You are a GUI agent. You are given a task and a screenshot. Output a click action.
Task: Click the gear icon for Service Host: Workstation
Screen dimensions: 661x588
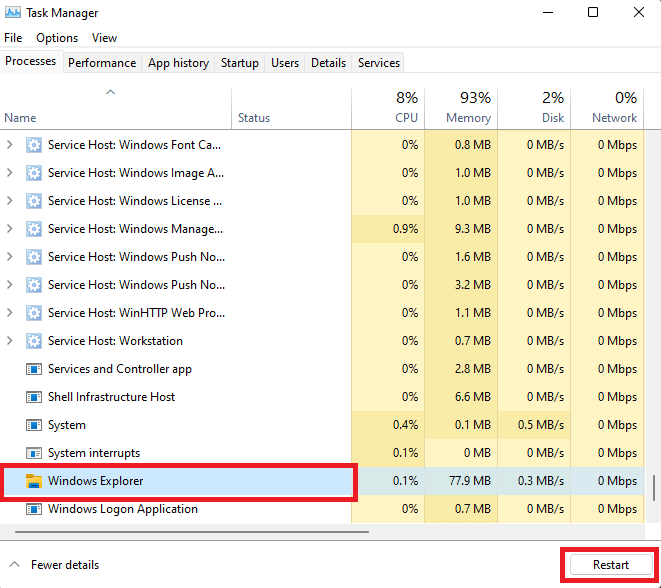pyautogui.click(x=33, y=341)
